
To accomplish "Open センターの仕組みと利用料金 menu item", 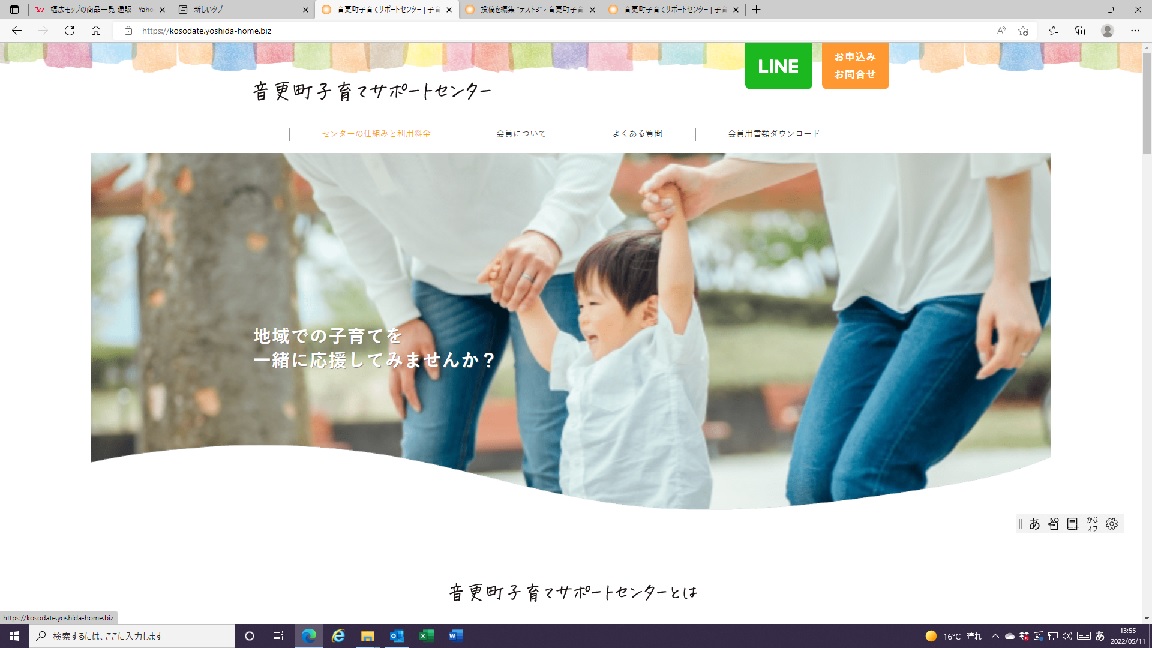I will pyautogui.click(x=376, y=134).
